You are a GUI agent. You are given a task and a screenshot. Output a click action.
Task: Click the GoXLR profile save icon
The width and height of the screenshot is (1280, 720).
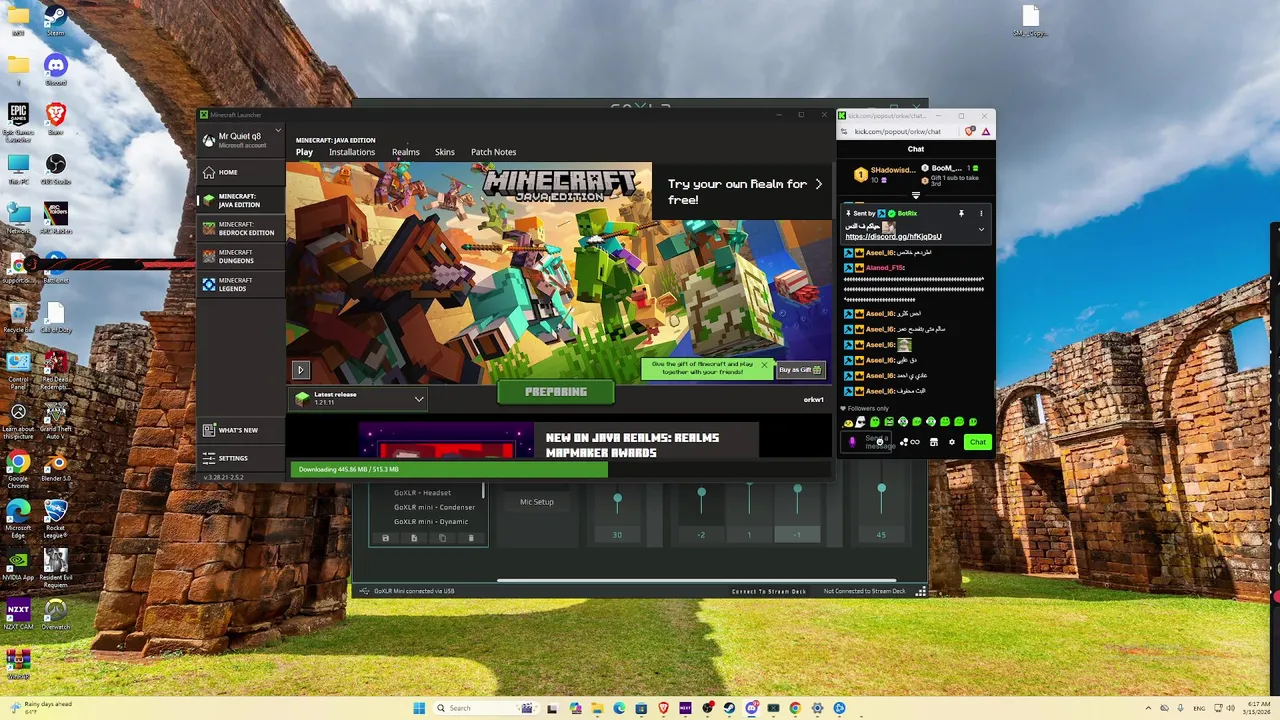385,538
